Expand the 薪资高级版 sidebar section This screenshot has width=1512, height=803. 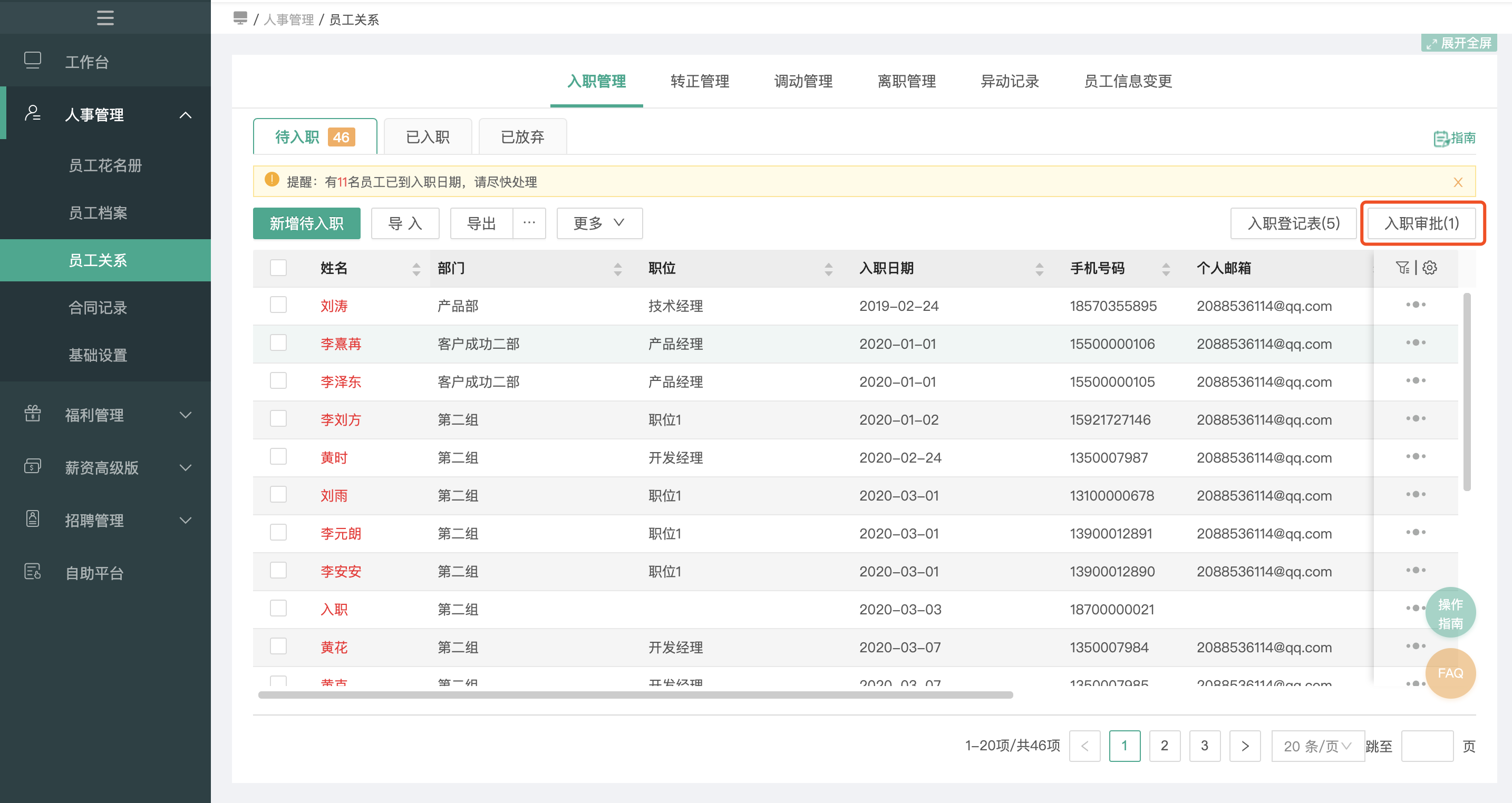tap(186, 467)
